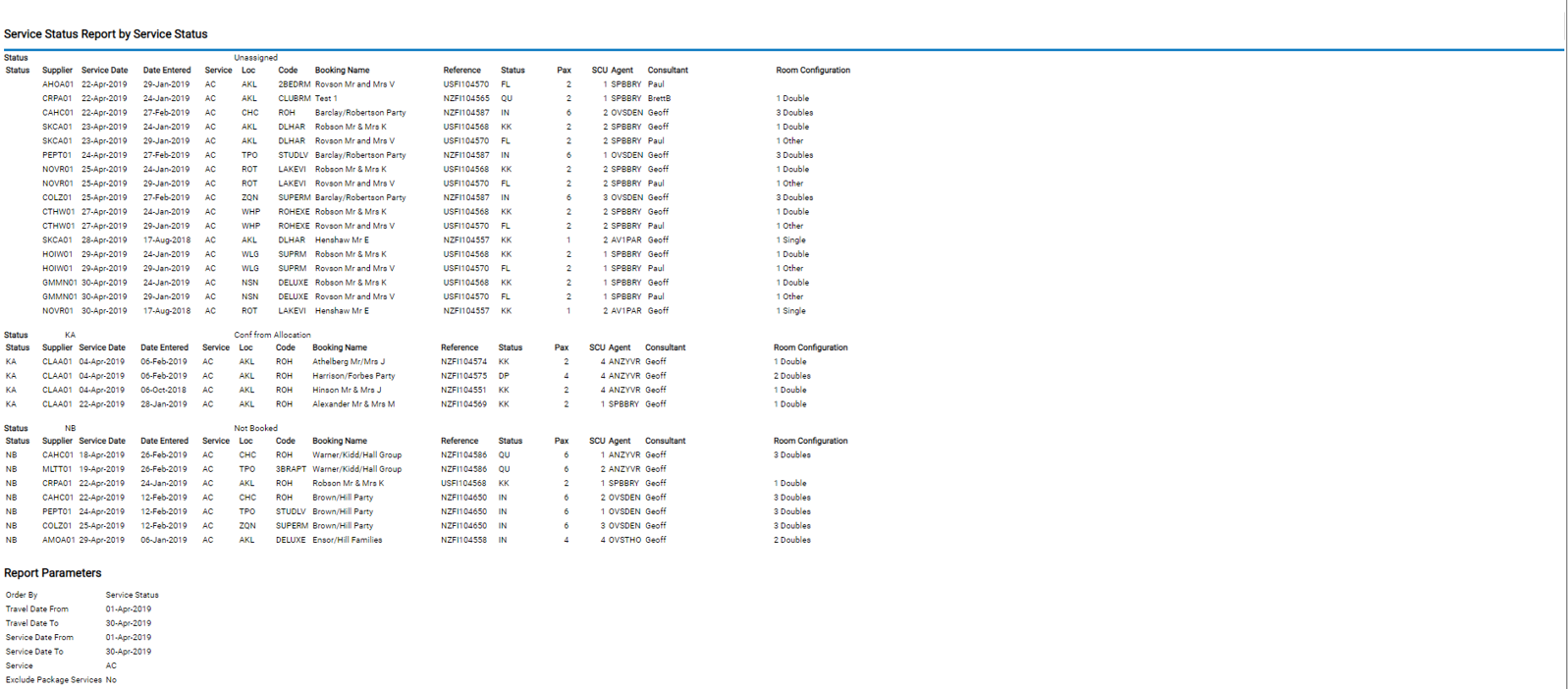Click booking name 'Harrison/Forbes Party'
Screen dimensions: 1568x689
[353, 376]
